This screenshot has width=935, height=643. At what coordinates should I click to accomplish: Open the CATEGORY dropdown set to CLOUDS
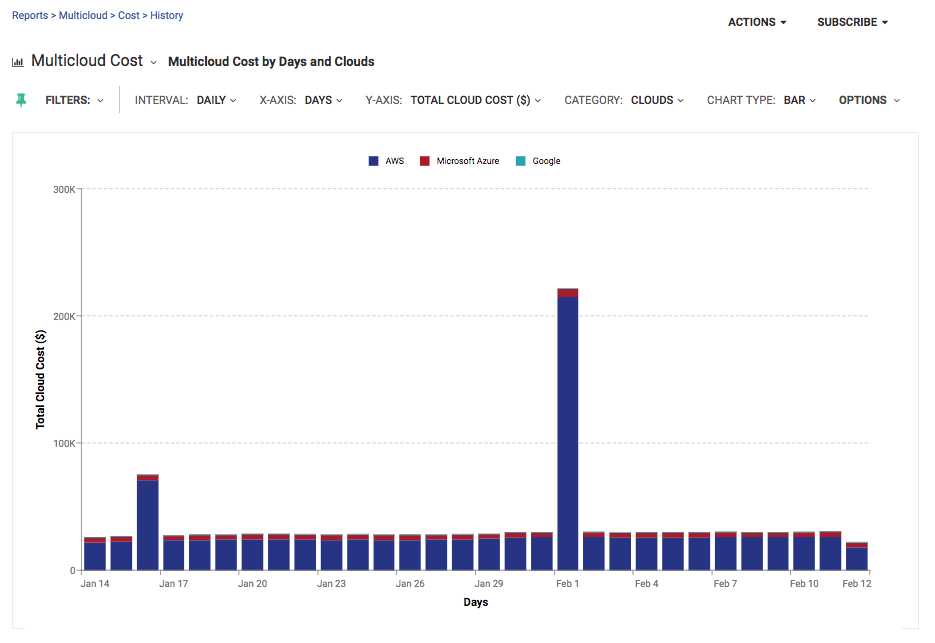pyautogui.click(x=656, y=100)
